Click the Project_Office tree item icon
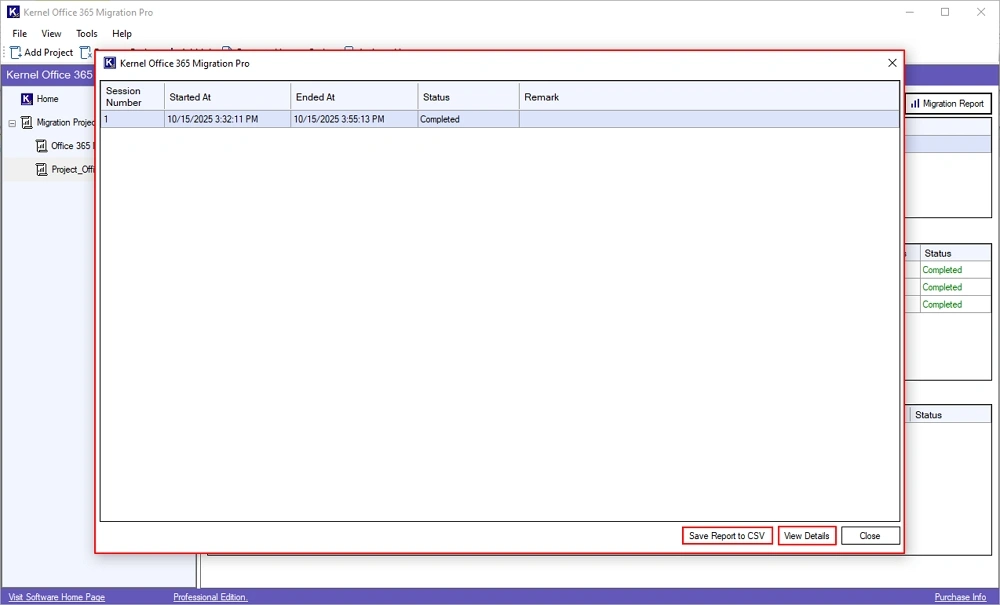Image resolution: width=1000 pixels, height=605 pixels. click(x=41, y=170)
